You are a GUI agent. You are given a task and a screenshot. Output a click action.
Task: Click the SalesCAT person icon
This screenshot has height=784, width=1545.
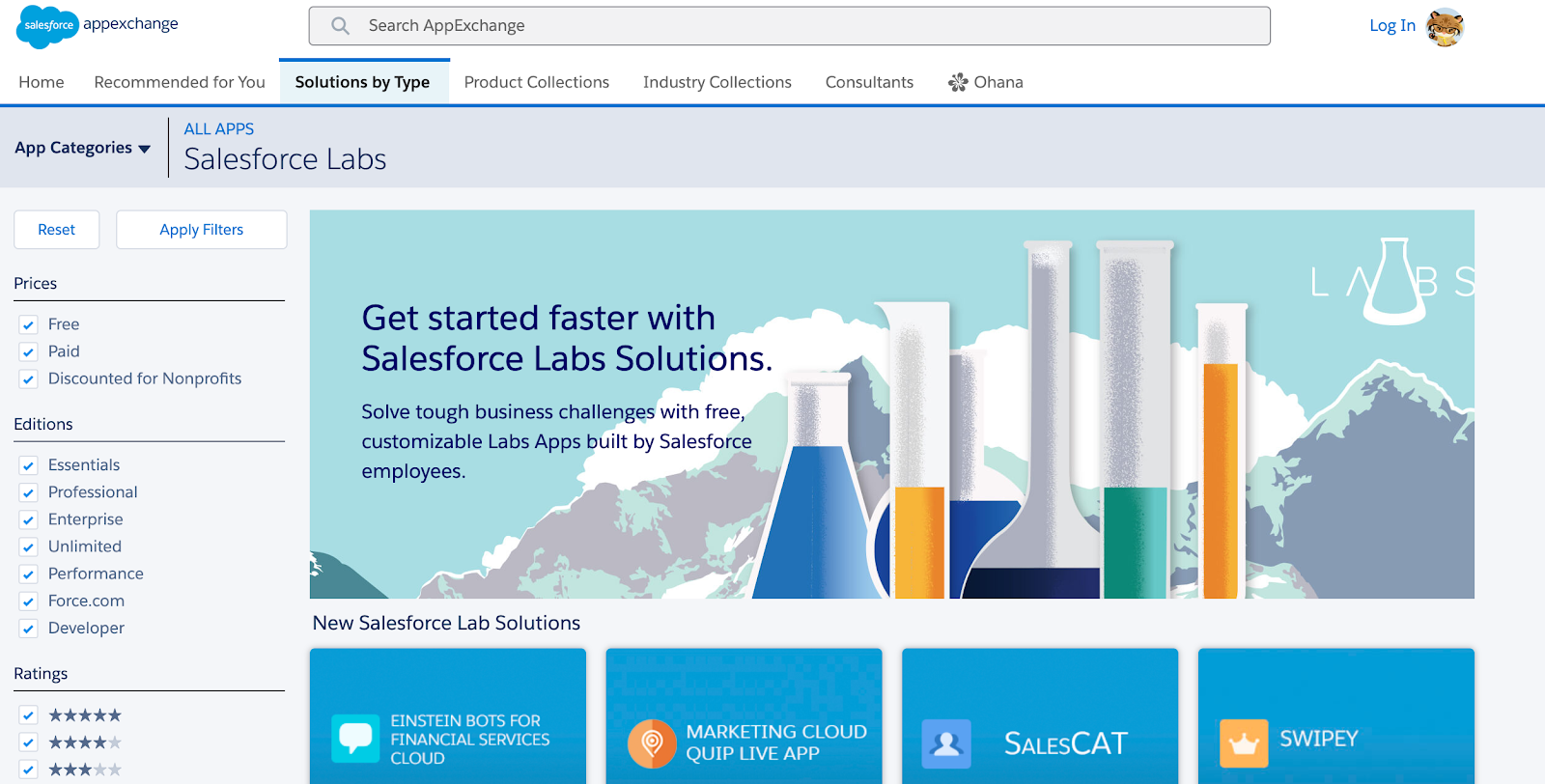[x=946, y=743]
